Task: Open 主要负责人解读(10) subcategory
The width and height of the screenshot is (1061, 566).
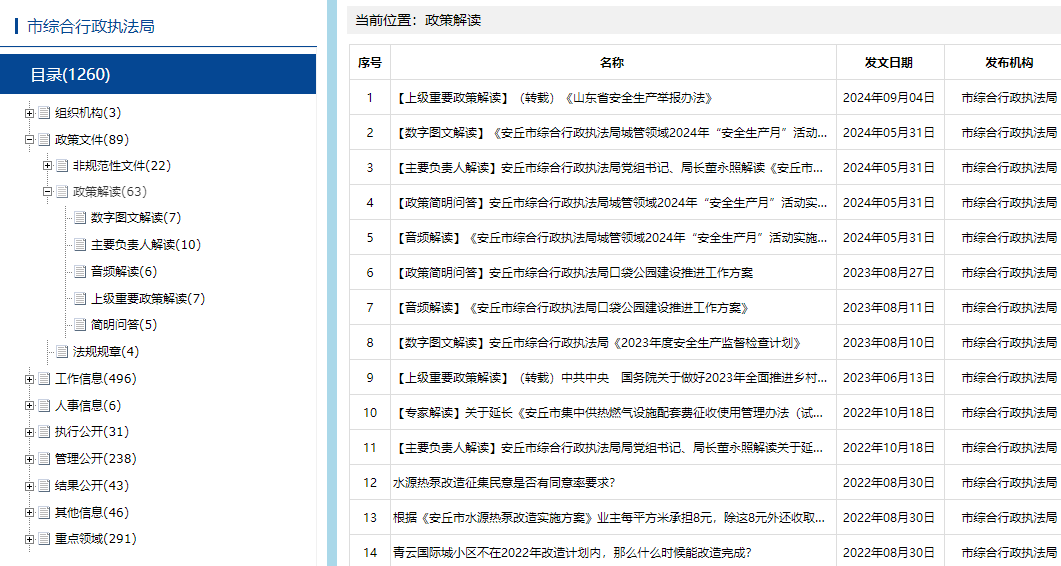Action: click(x=146, y=245)
